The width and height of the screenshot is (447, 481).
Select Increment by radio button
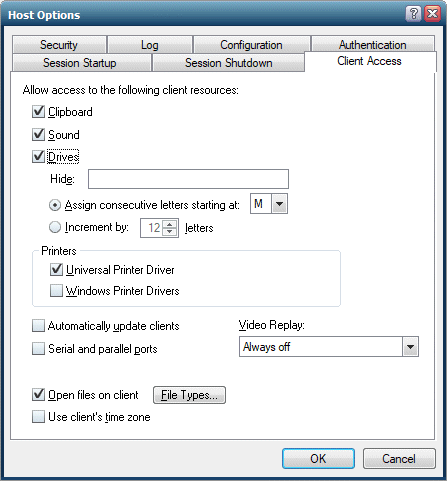click(55, 227)
